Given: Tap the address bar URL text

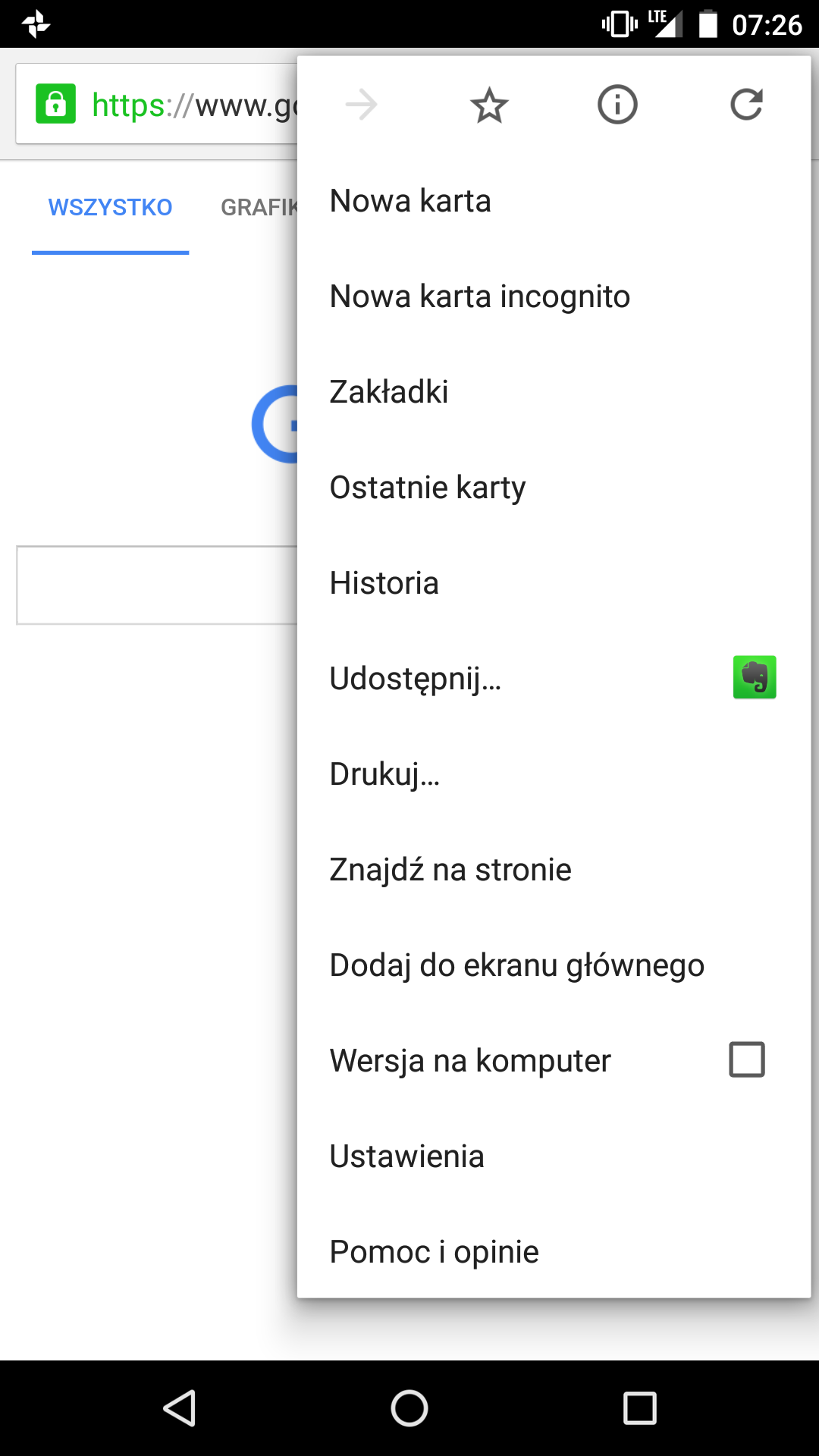Looking at the screenshot, I should pyautogui.click(x=193, y=105).
